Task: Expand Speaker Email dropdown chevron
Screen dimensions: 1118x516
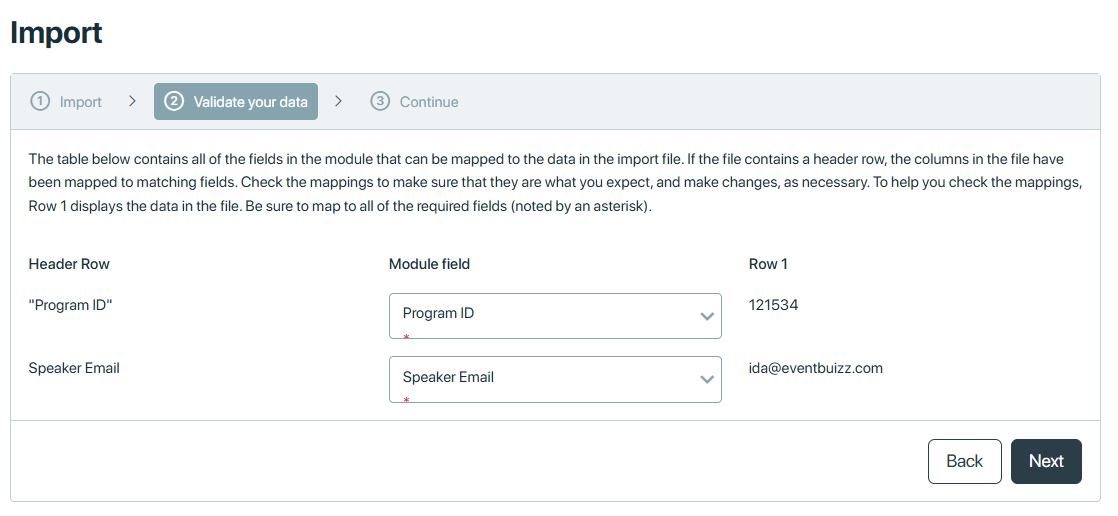Action: pyautogui.click(x=707, y=379)
